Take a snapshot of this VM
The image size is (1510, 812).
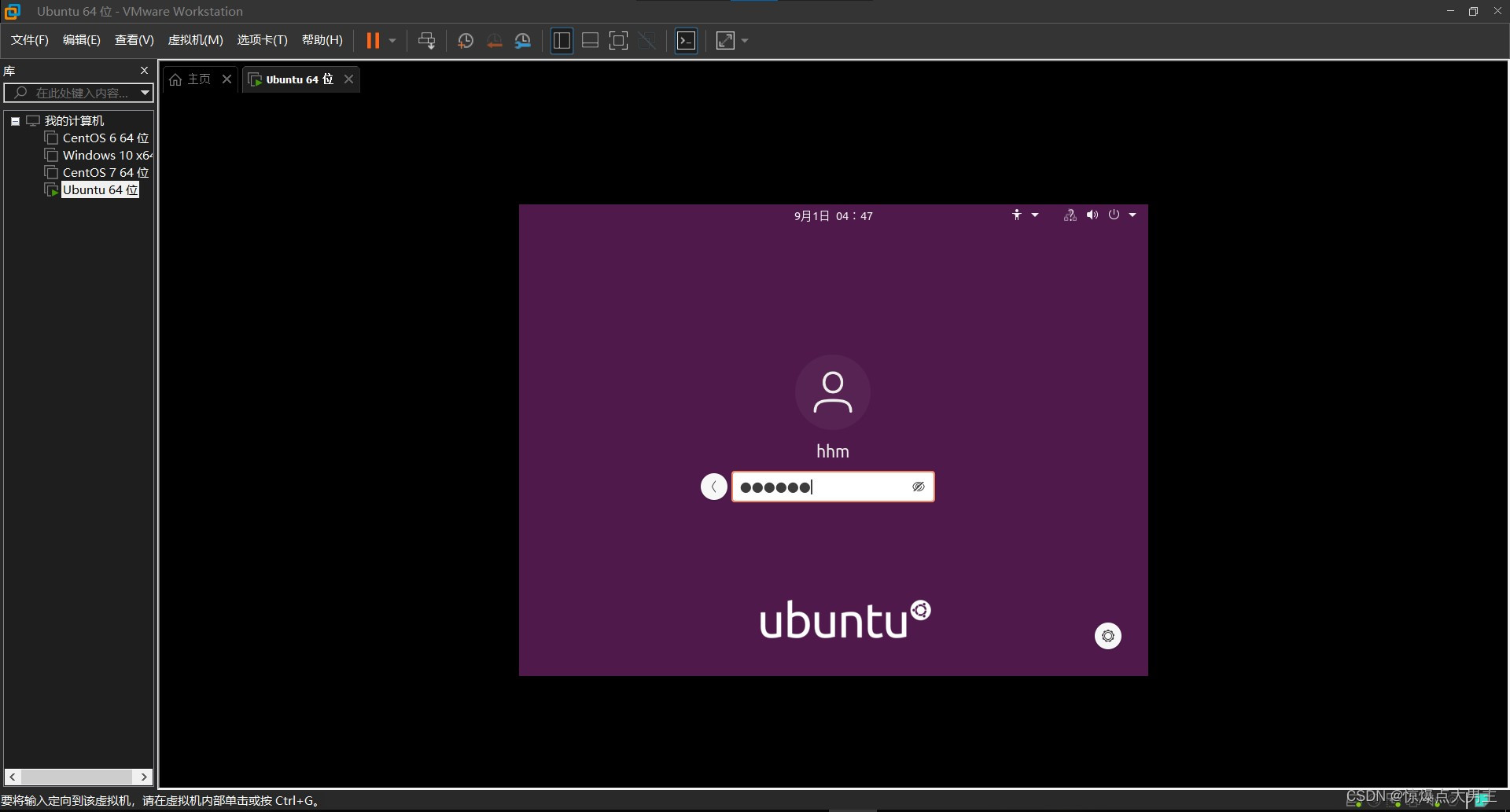pyautogui.click(x=466, y=40)
